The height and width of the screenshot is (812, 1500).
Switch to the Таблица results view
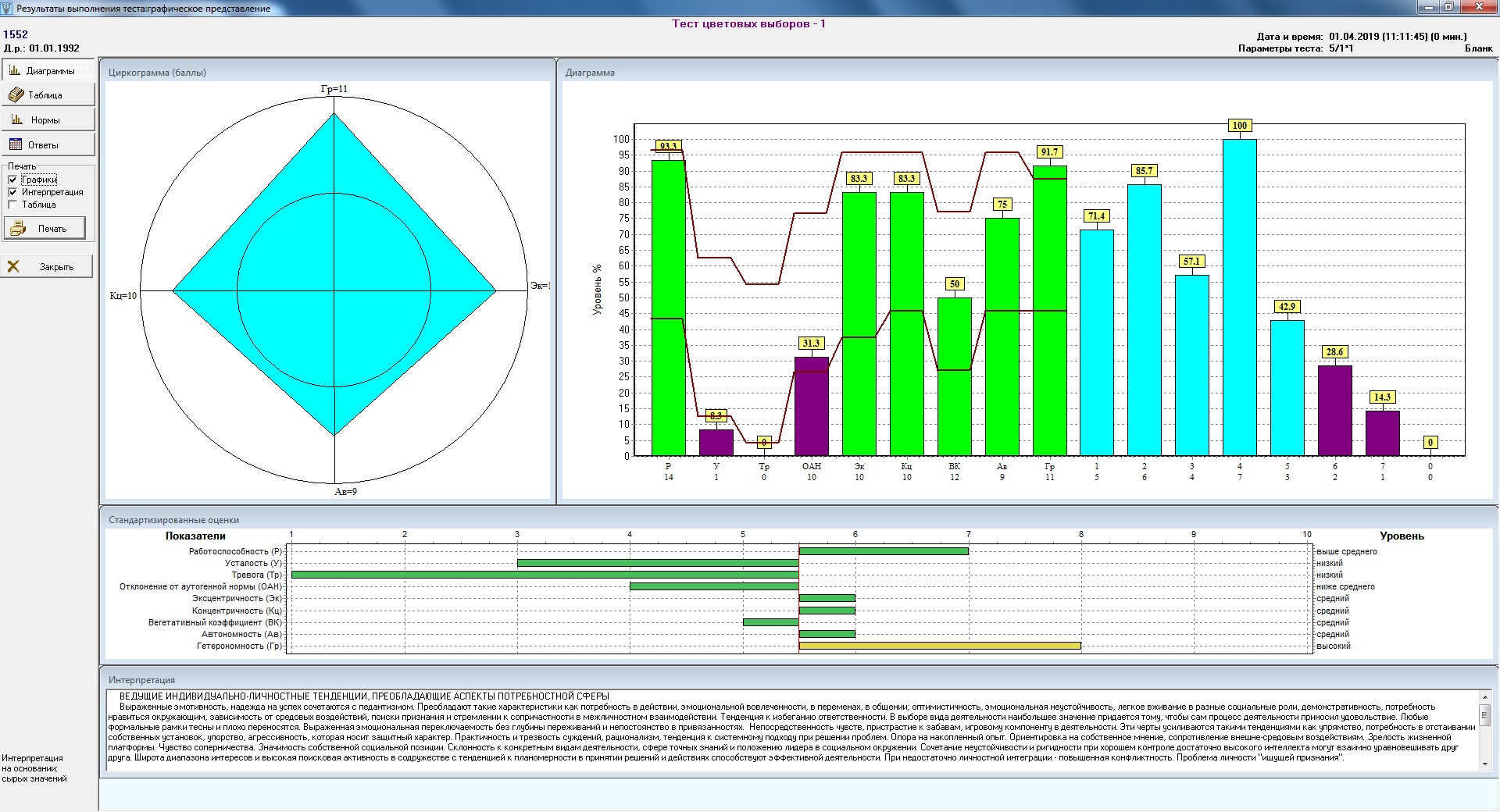(x=48, y=95)
